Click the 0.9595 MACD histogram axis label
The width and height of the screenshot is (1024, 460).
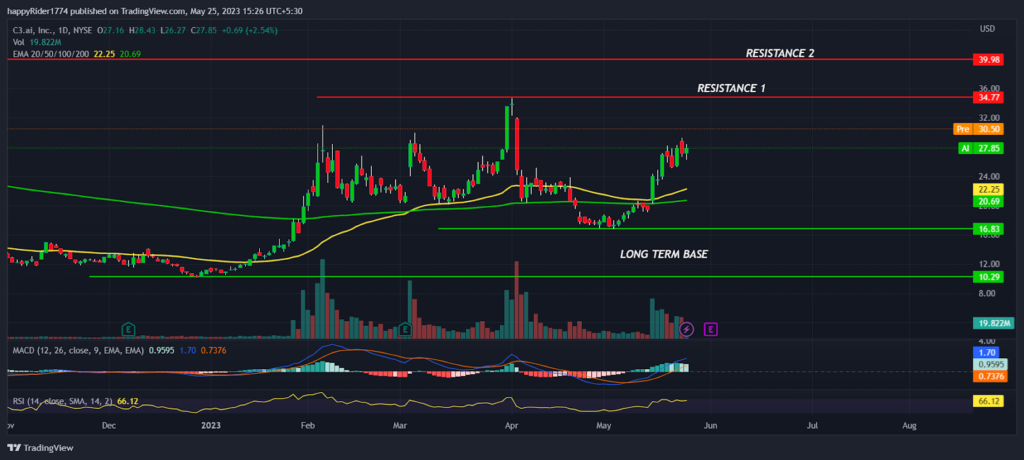click(990, 365)
